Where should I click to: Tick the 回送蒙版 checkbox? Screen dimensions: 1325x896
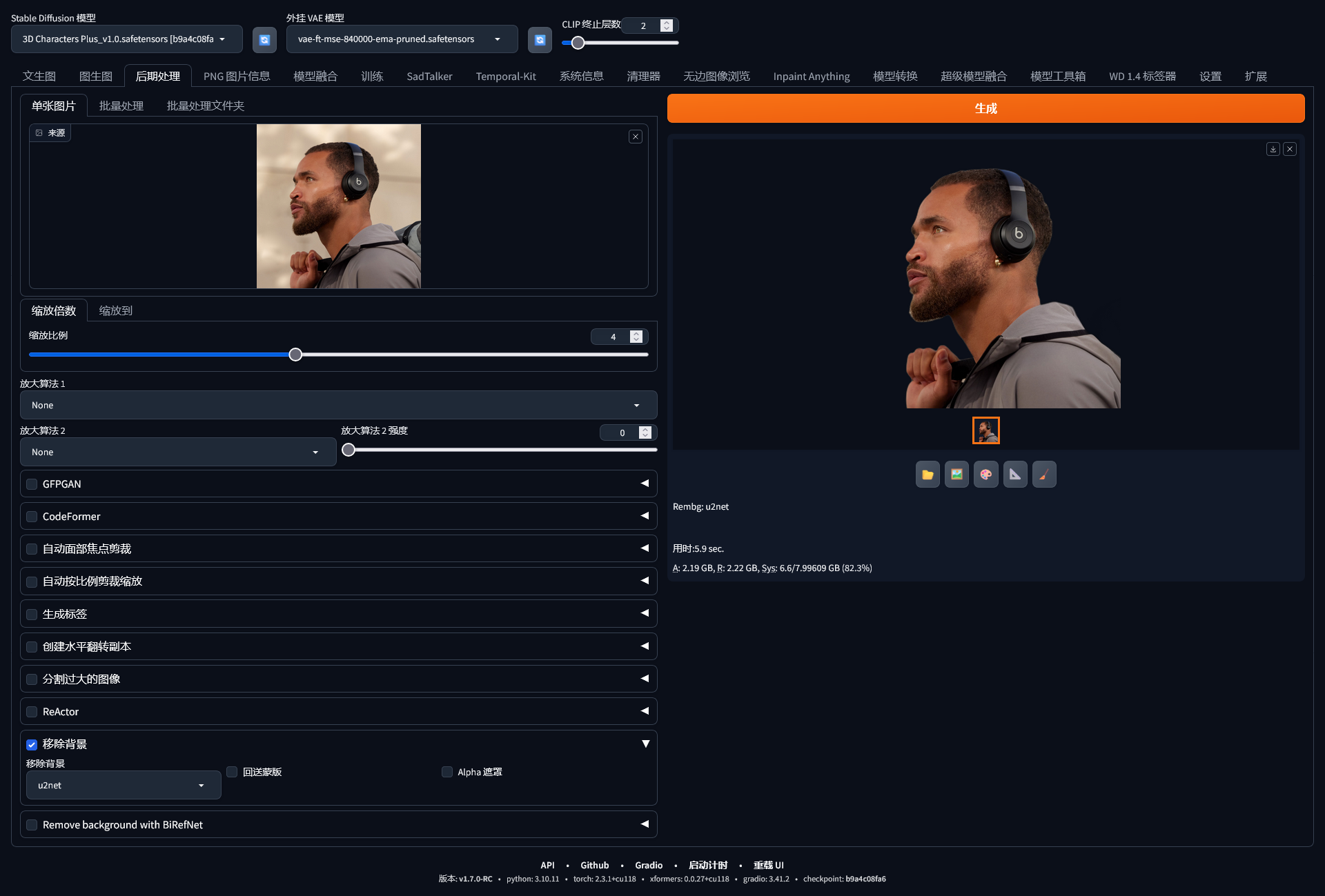232,772
